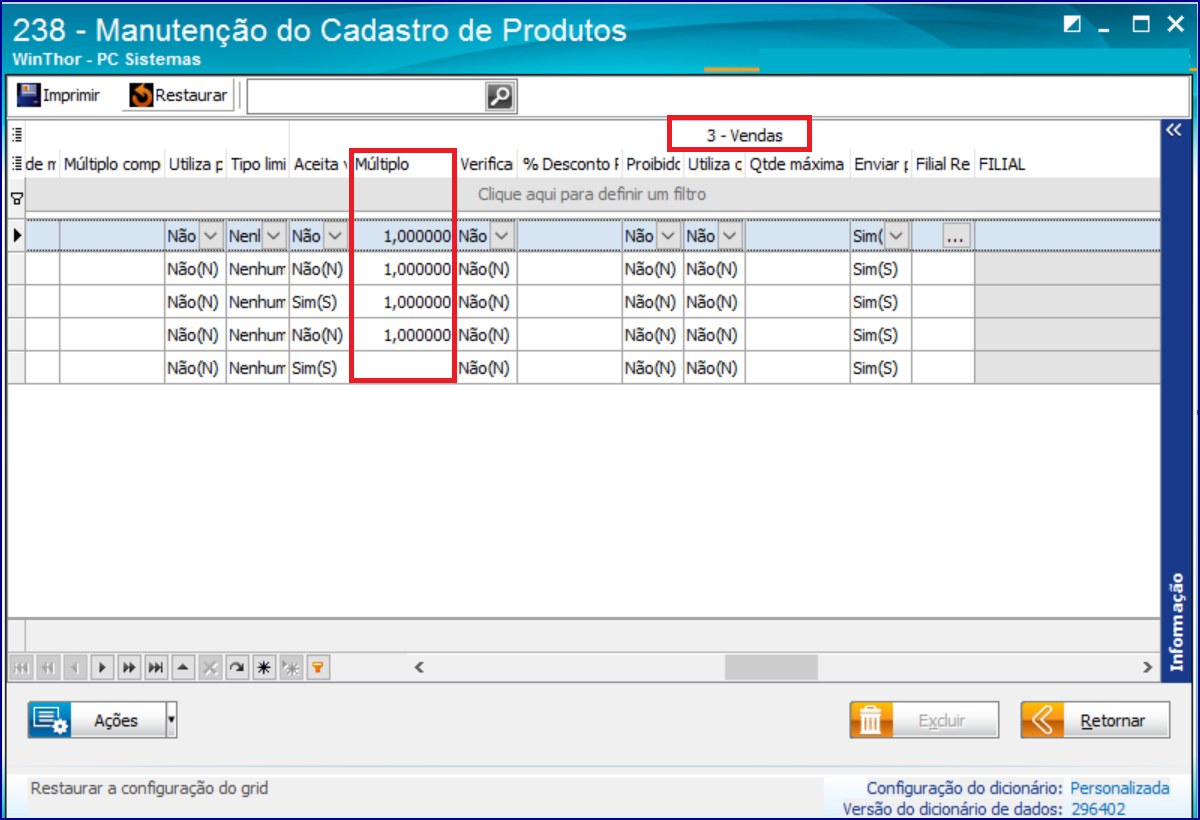
Task: Open Utiliza p dropdown in first row
Action: click(x=211, y=235)
